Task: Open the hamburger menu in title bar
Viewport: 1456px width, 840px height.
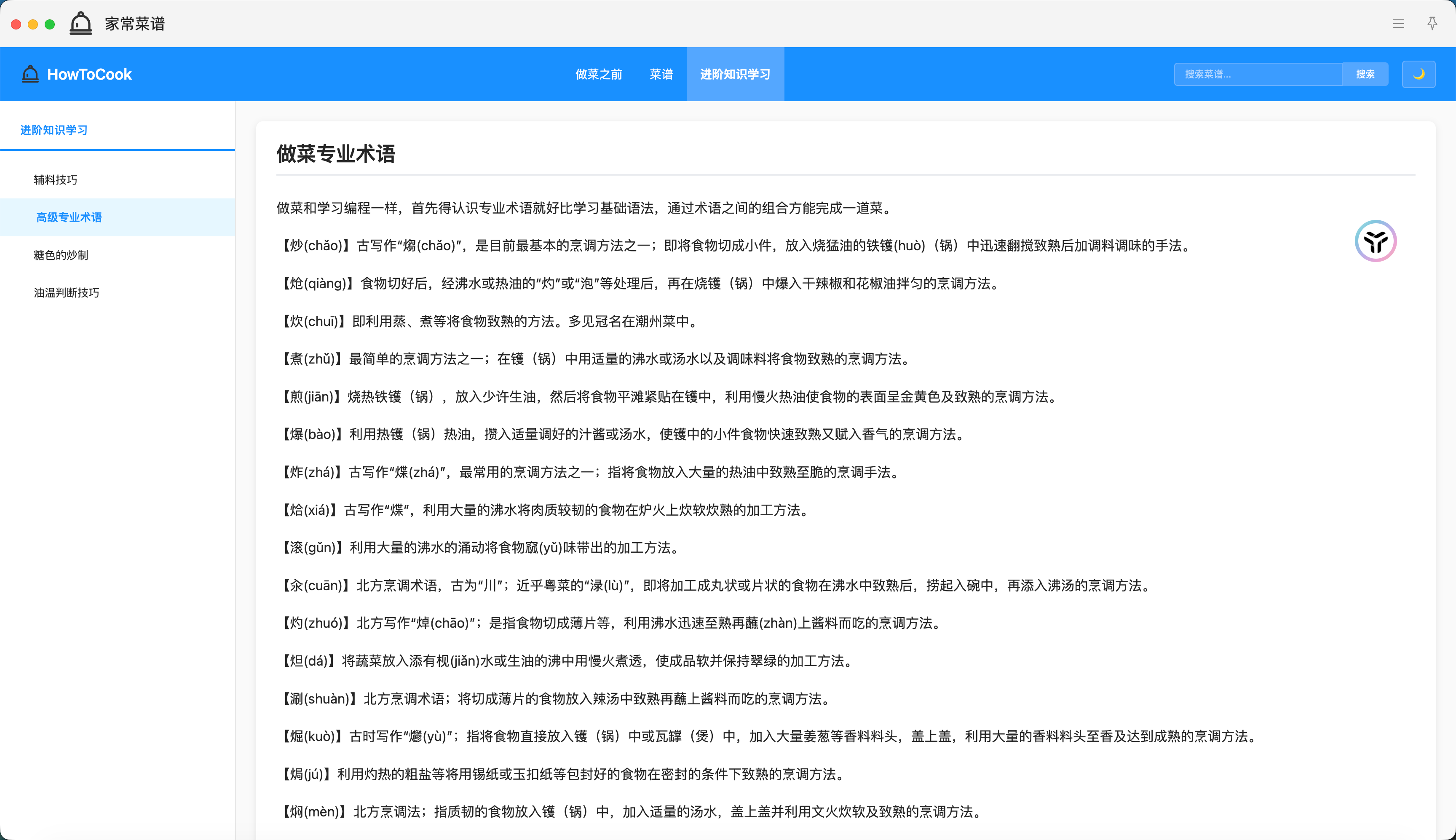Action: coord(1398,24)
